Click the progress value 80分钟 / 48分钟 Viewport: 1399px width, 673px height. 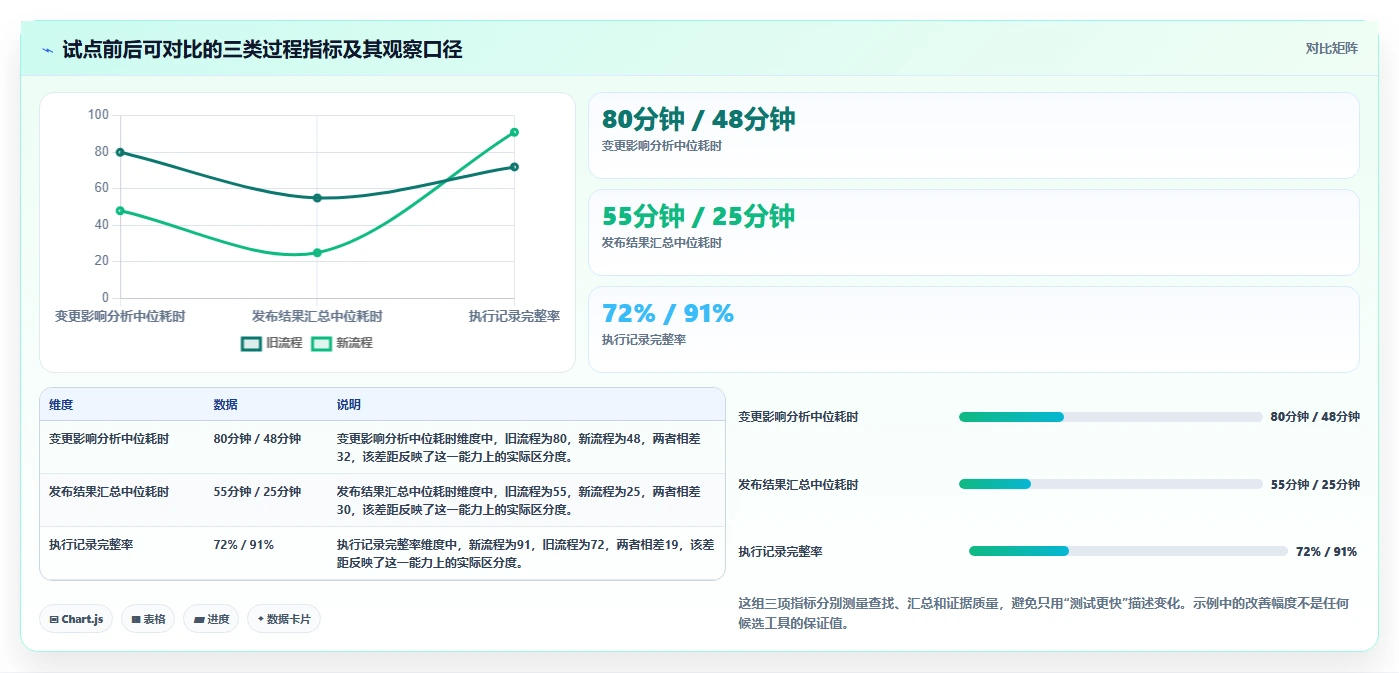[1315, 417]
